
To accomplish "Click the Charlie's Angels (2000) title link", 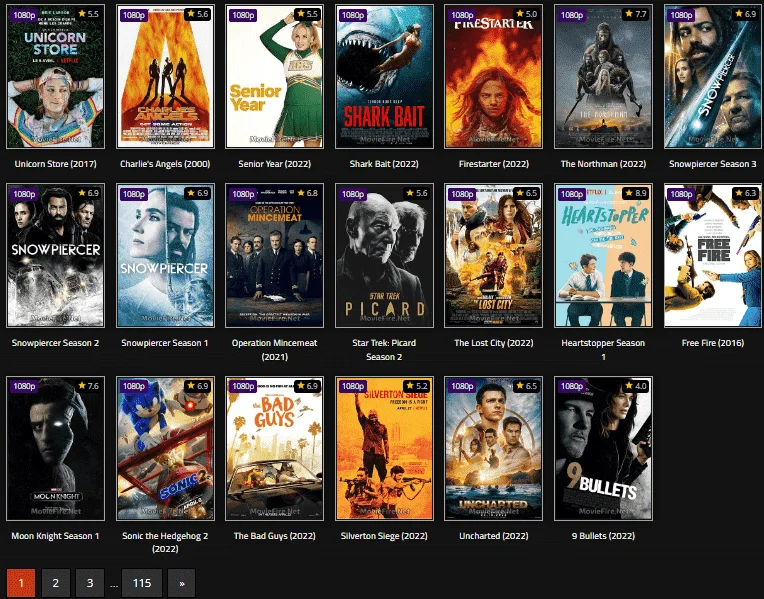I will pos(165,164).
